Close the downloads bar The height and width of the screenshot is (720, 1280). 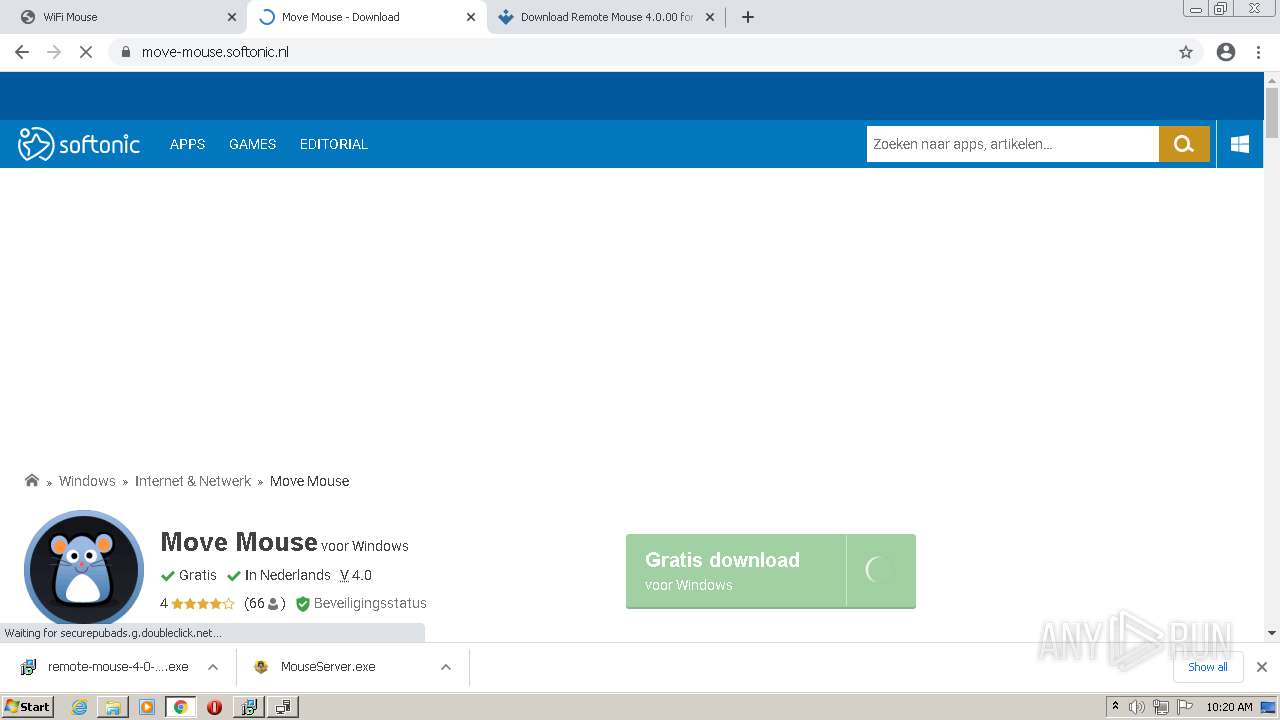(1262, 667)
